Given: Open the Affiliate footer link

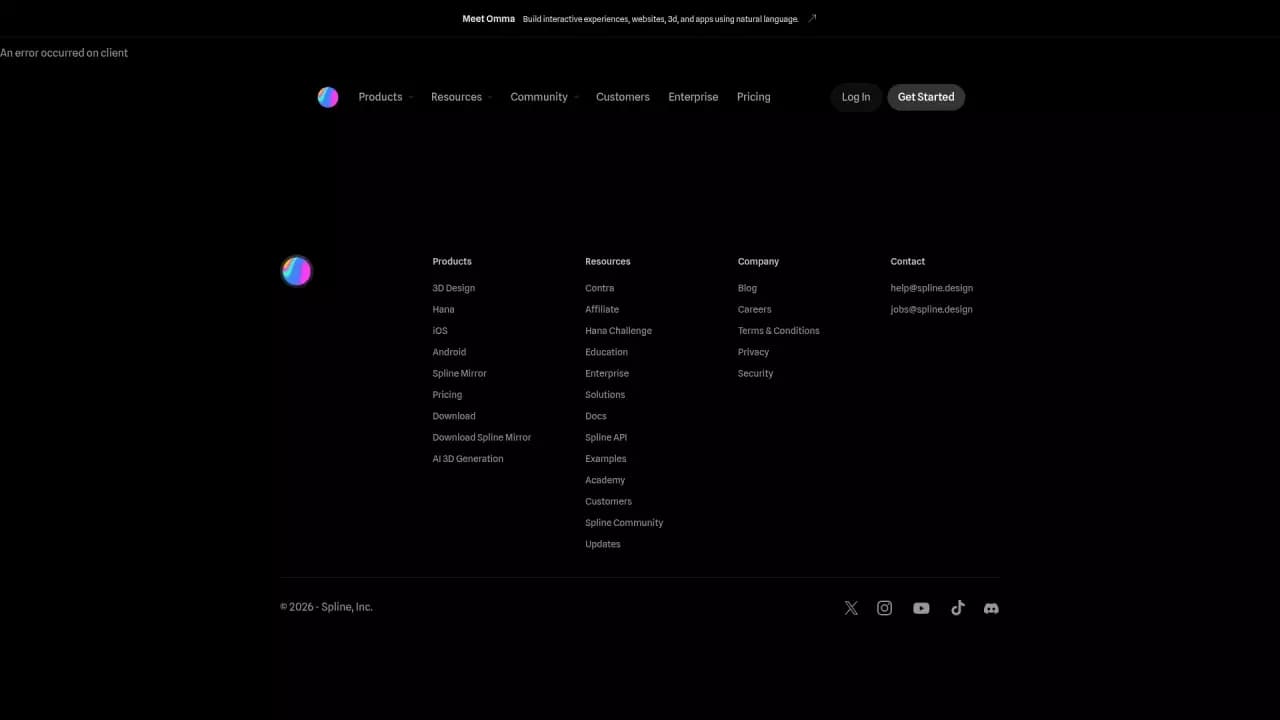Looking at the screenshot, I should (602, 309).
